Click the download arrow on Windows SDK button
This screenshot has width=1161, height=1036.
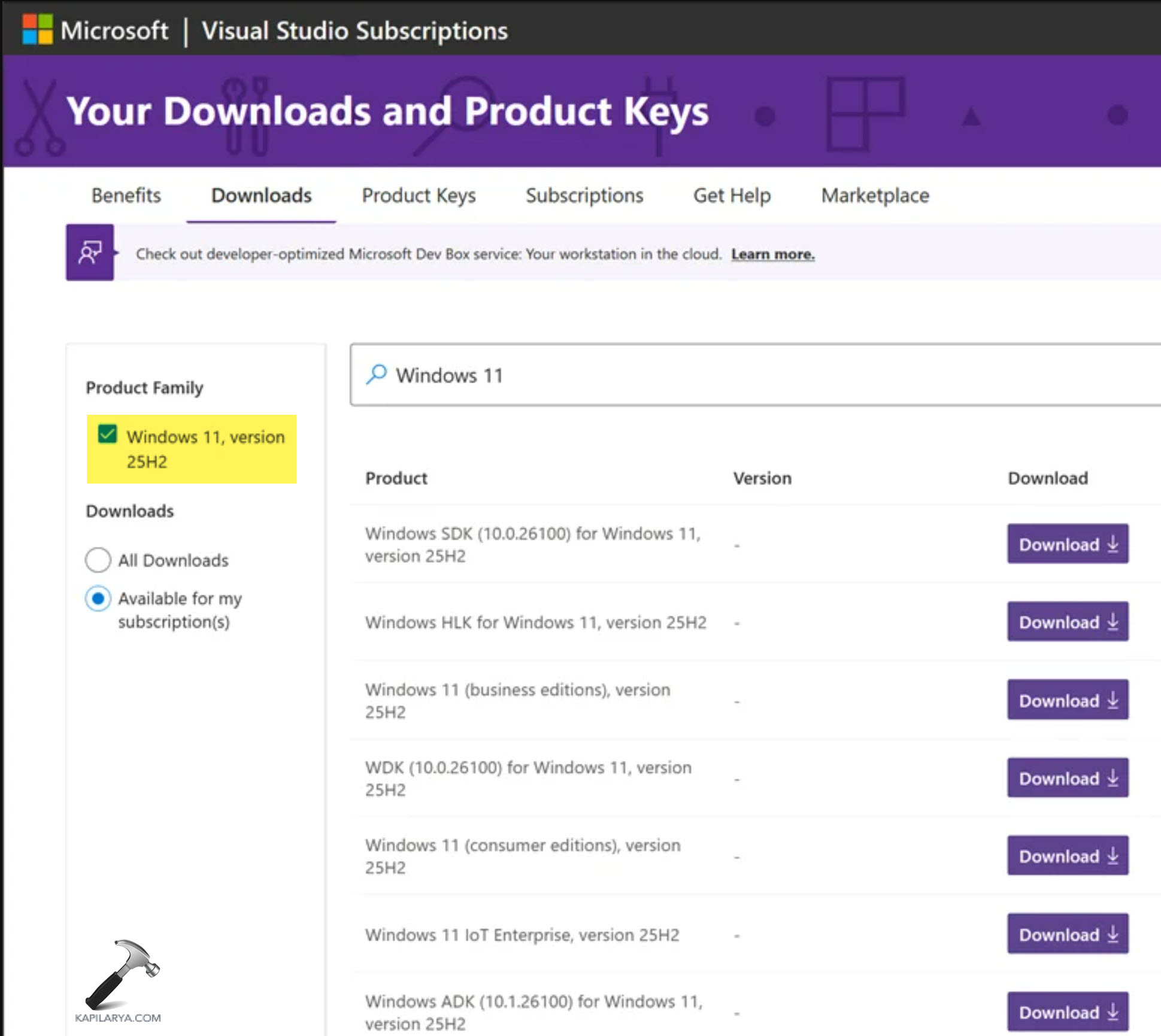1113,545
